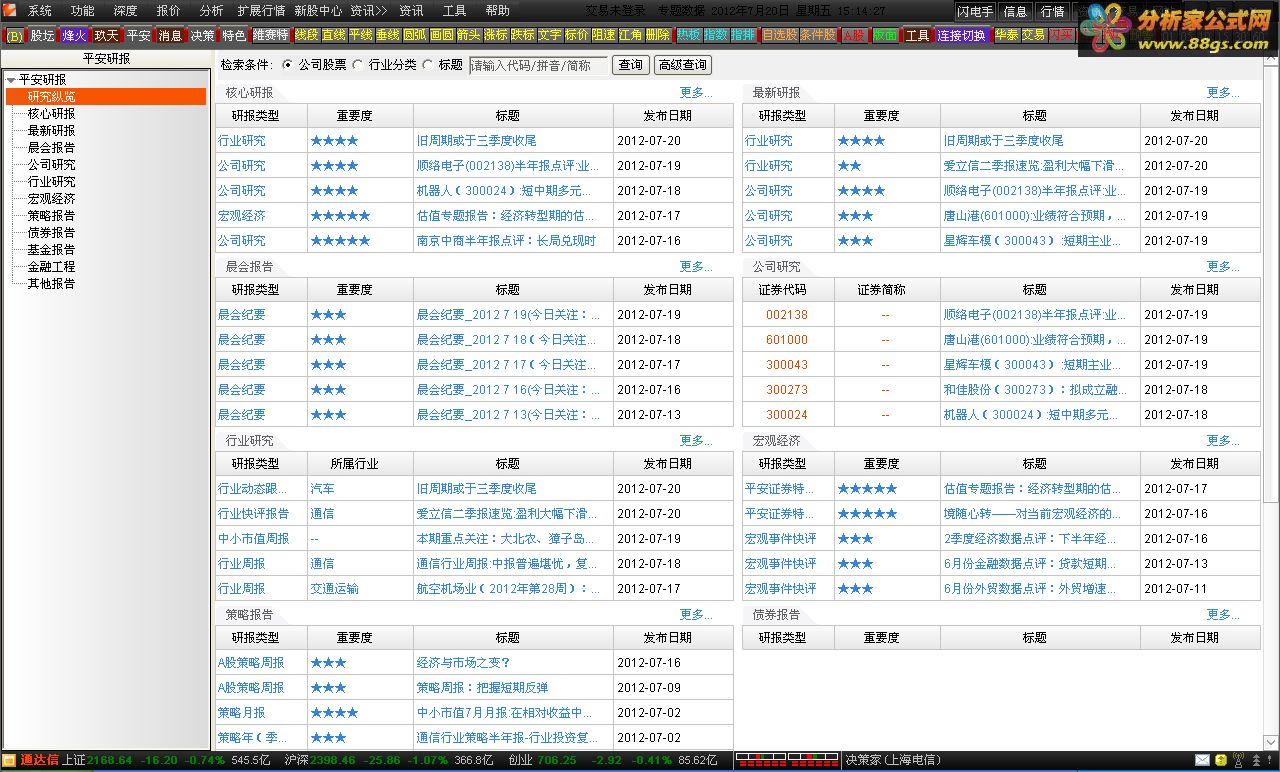Open 更多 link for 债券报告 section
1280x772 pixels.
click(x=1223, y=615)
